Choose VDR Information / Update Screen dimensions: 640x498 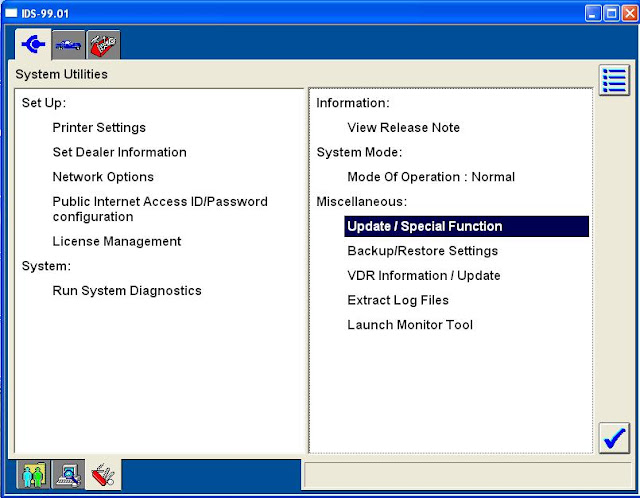pos(424,276)
